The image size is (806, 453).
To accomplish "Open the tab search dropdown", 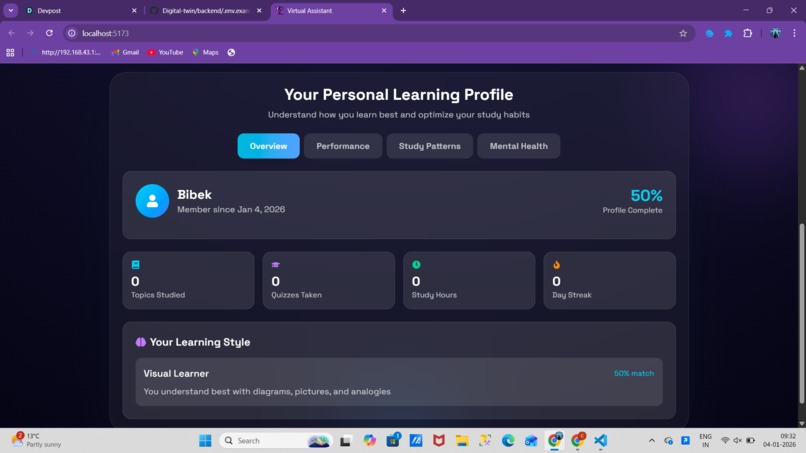I will click(10, 10).
